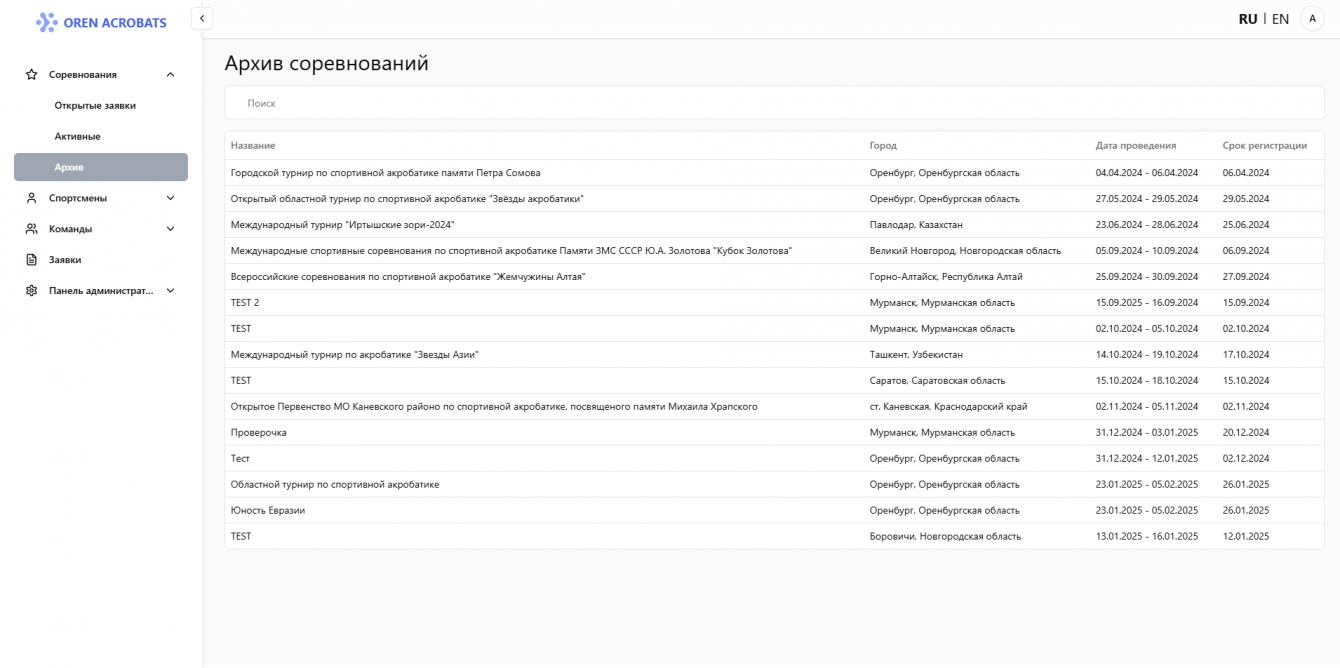
Task: Go to the Активные competitions page
Action: [78, 136]
